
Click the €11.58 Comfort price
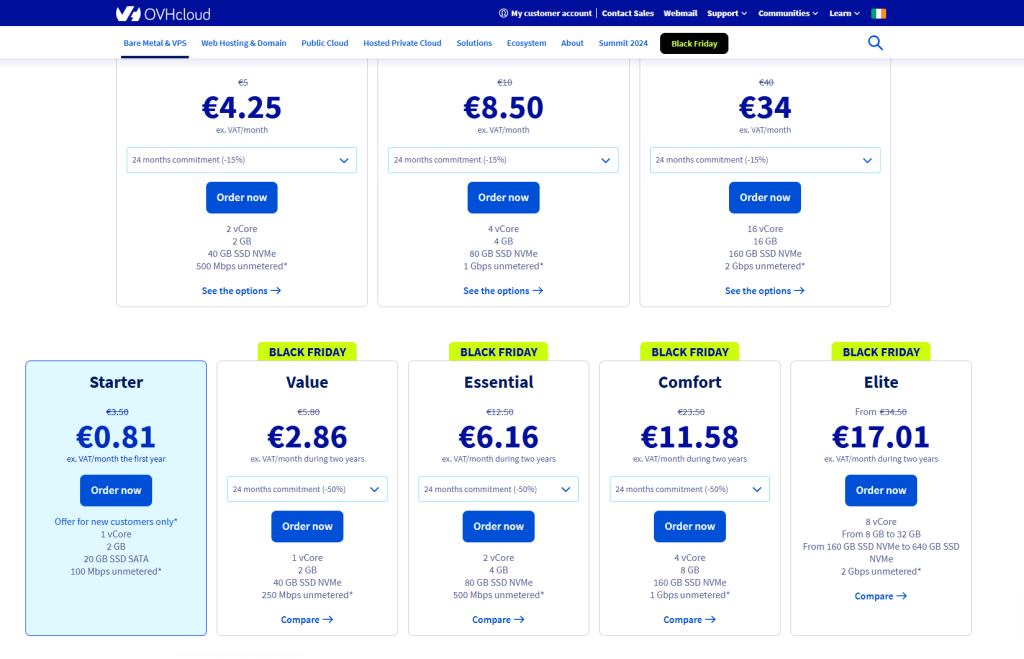point(690,436)
